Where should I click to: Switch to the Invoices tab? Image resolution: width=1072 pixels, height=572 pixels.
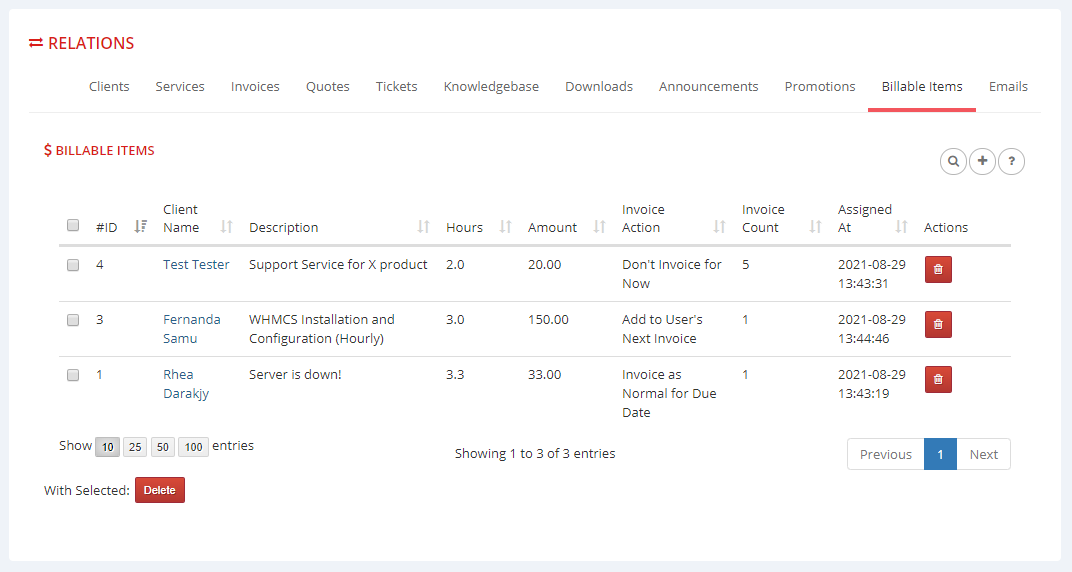[x=255, y=87]
